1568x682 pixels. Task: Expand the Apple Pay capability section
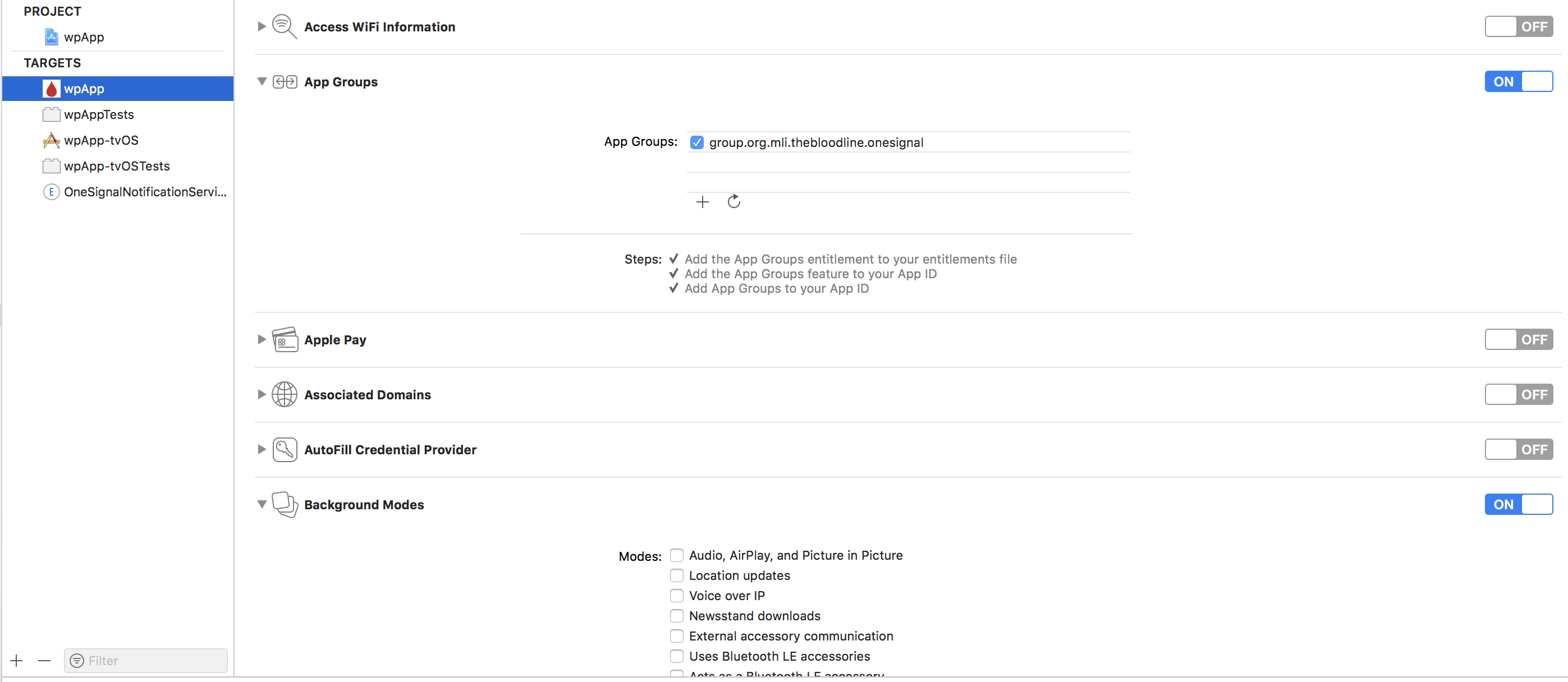[x=262, y=339]
